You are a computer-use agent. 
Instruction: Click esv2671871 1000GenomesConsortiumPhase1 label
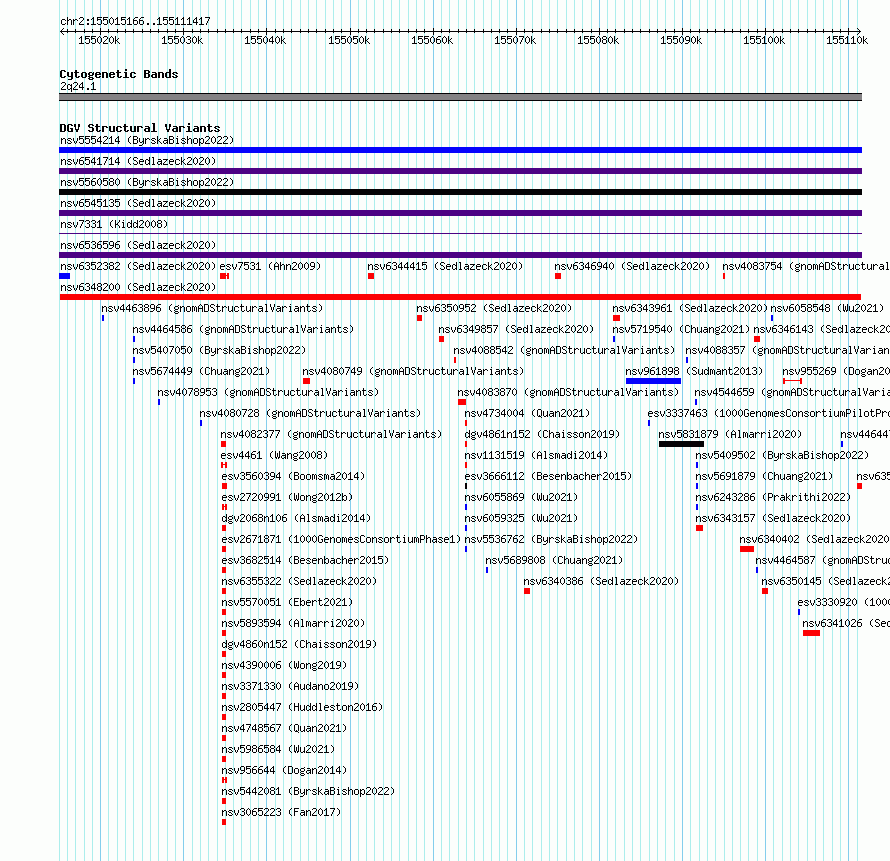(341, 539)
